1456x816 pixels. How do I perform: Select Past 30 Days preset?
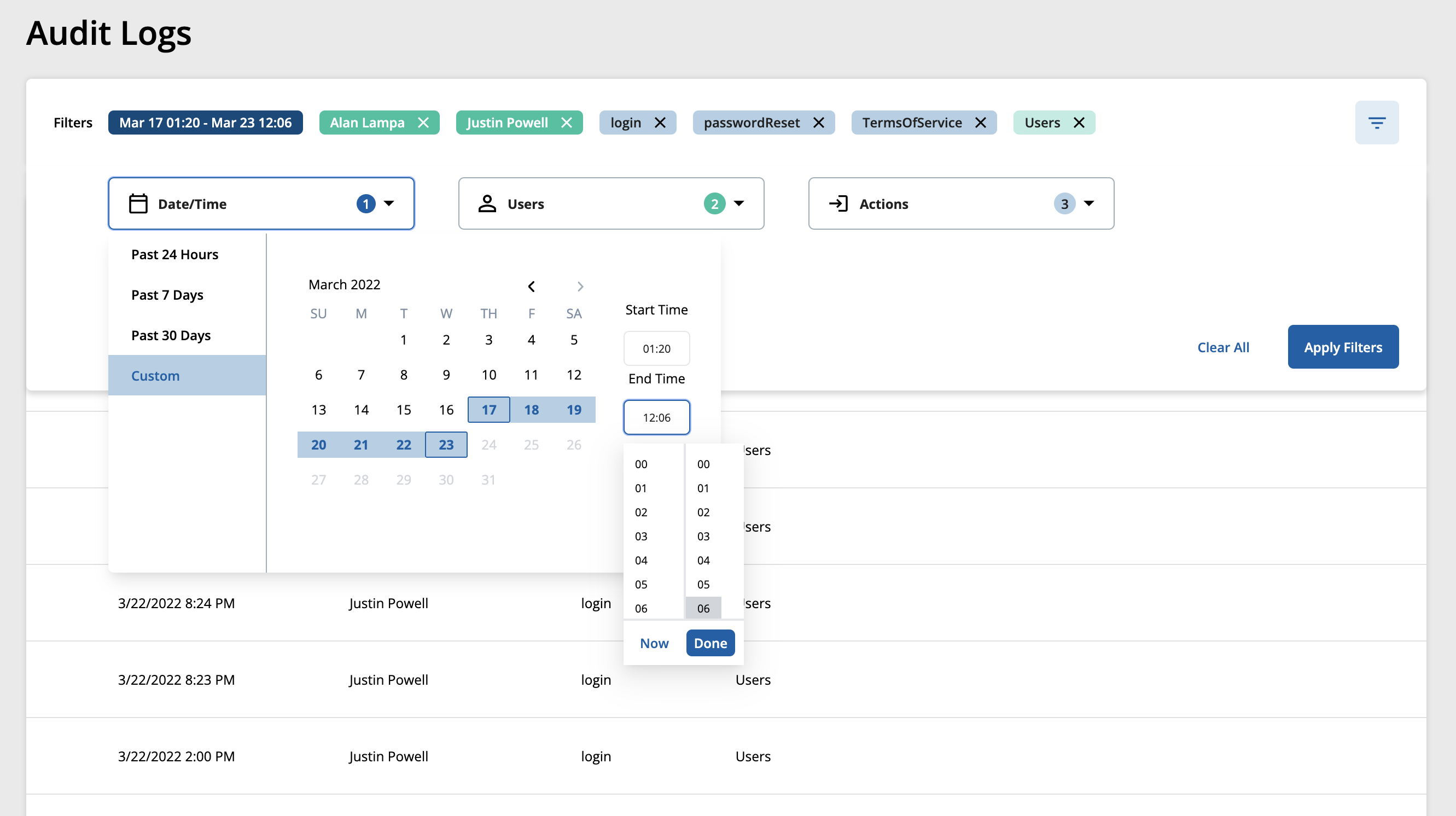click(x=187, y=336)
